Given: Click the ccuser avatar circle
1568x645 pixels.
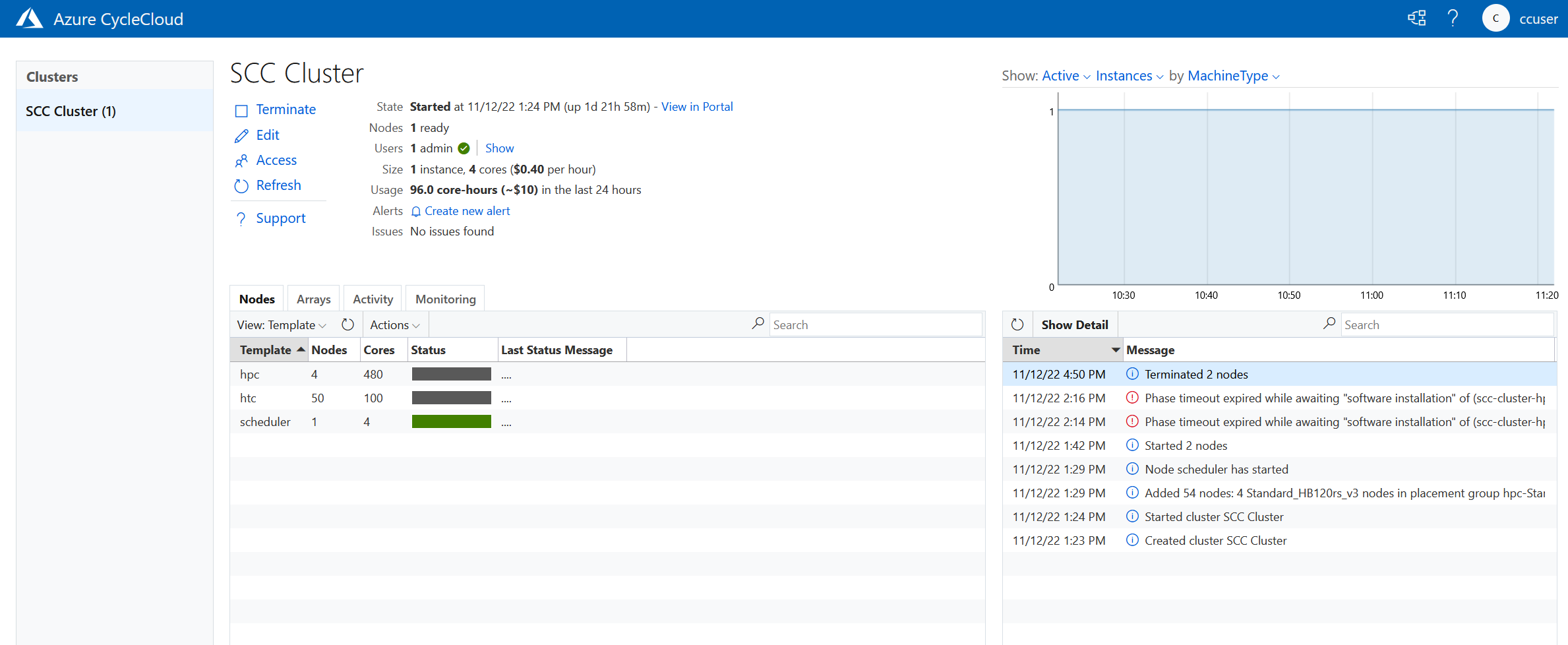Looking at the screenshot, I should [1495, 18].
